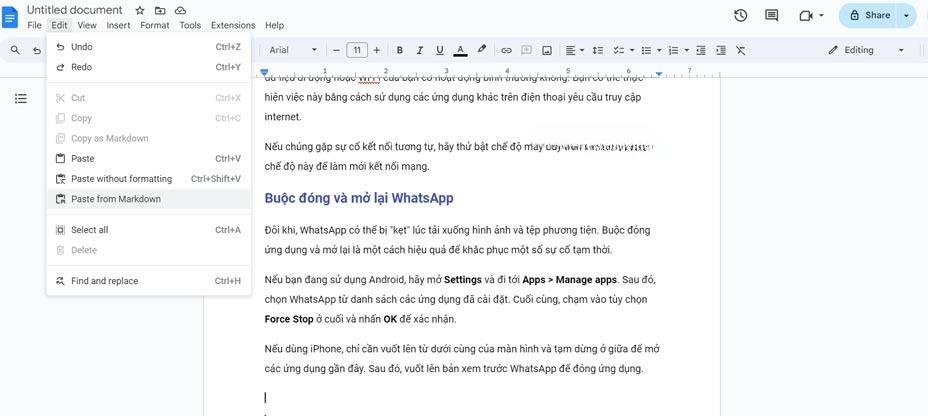Click heading Buộc đóng và mở lại WhatsApp
The height and width of the screenshot is (416, 928).
click(359, 198)
